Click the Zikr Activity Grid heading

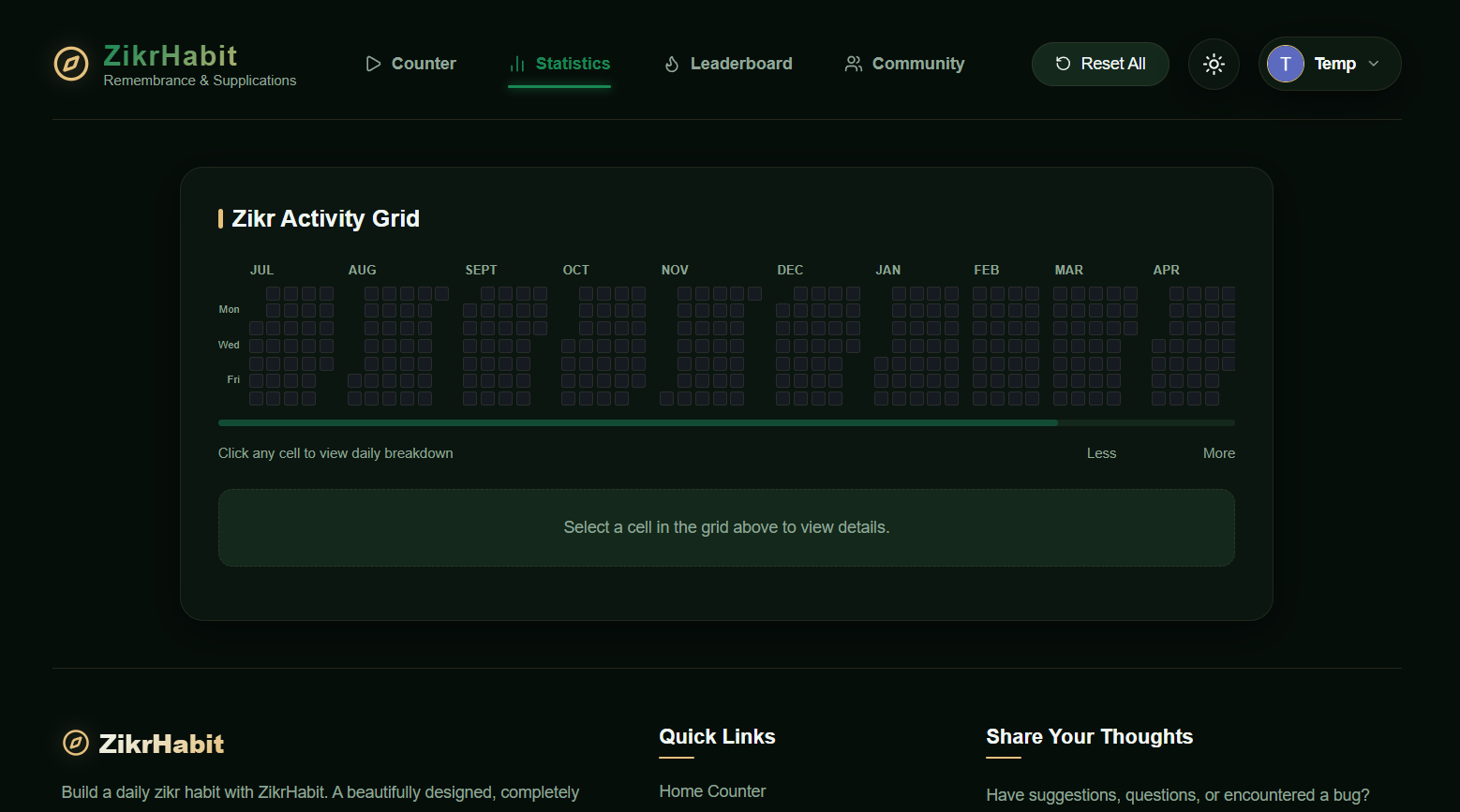(325, 218)
